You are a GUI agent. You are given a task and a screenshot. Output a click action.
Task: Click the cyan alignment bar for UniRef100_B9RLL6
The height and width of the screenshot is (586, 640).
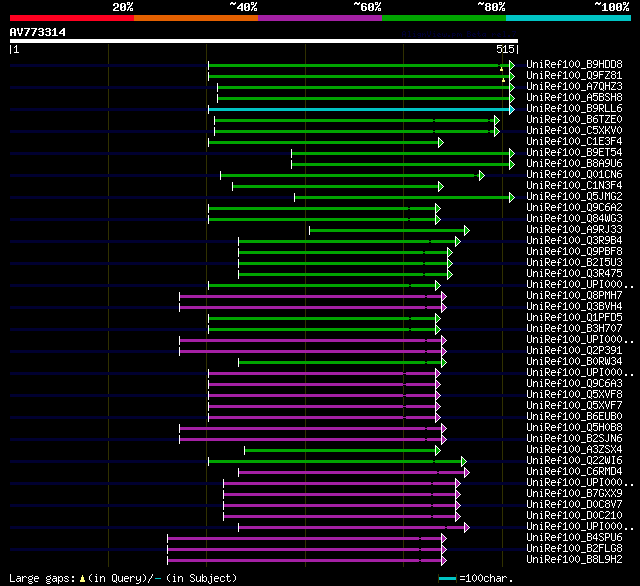[359, 109]
